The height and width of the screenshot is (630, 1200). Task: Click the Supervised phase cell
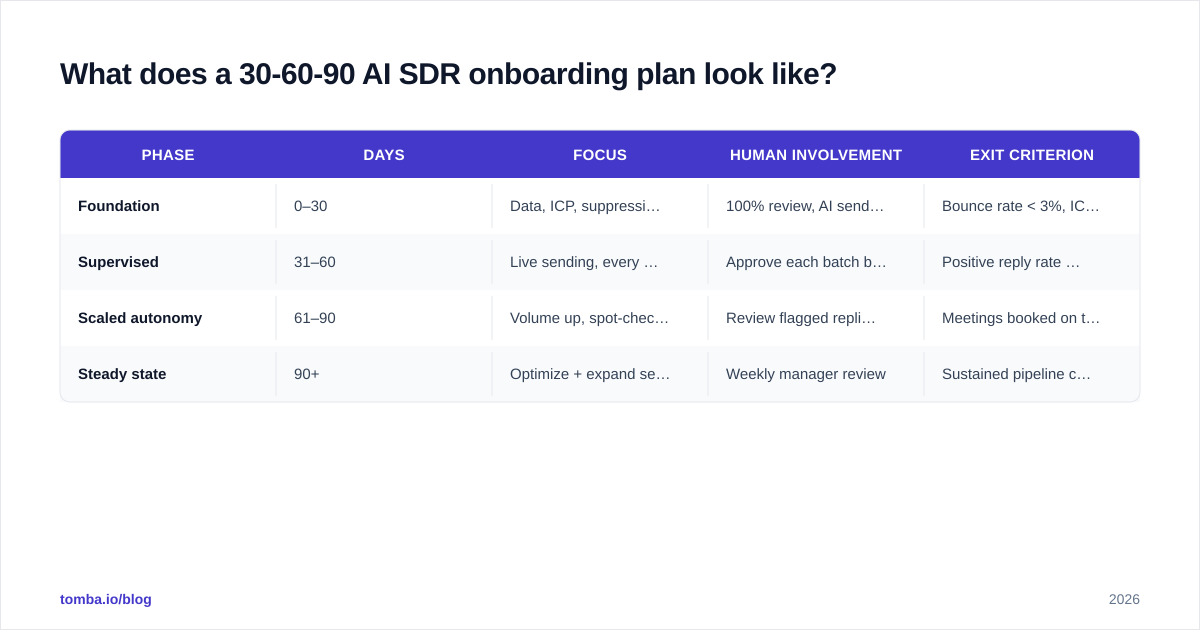pyautogui.click(x=168, y=262)
